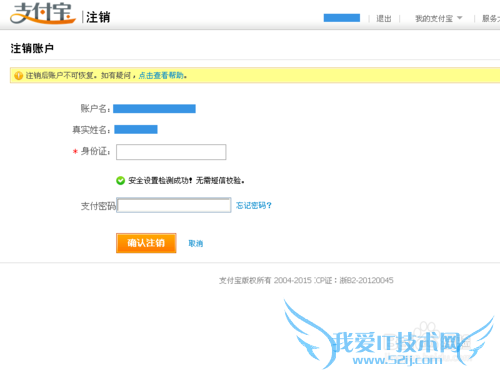Expand the 我的支付宝 dropdown arrow
This screenshot has width=500, height=375.
click(460, 18)
